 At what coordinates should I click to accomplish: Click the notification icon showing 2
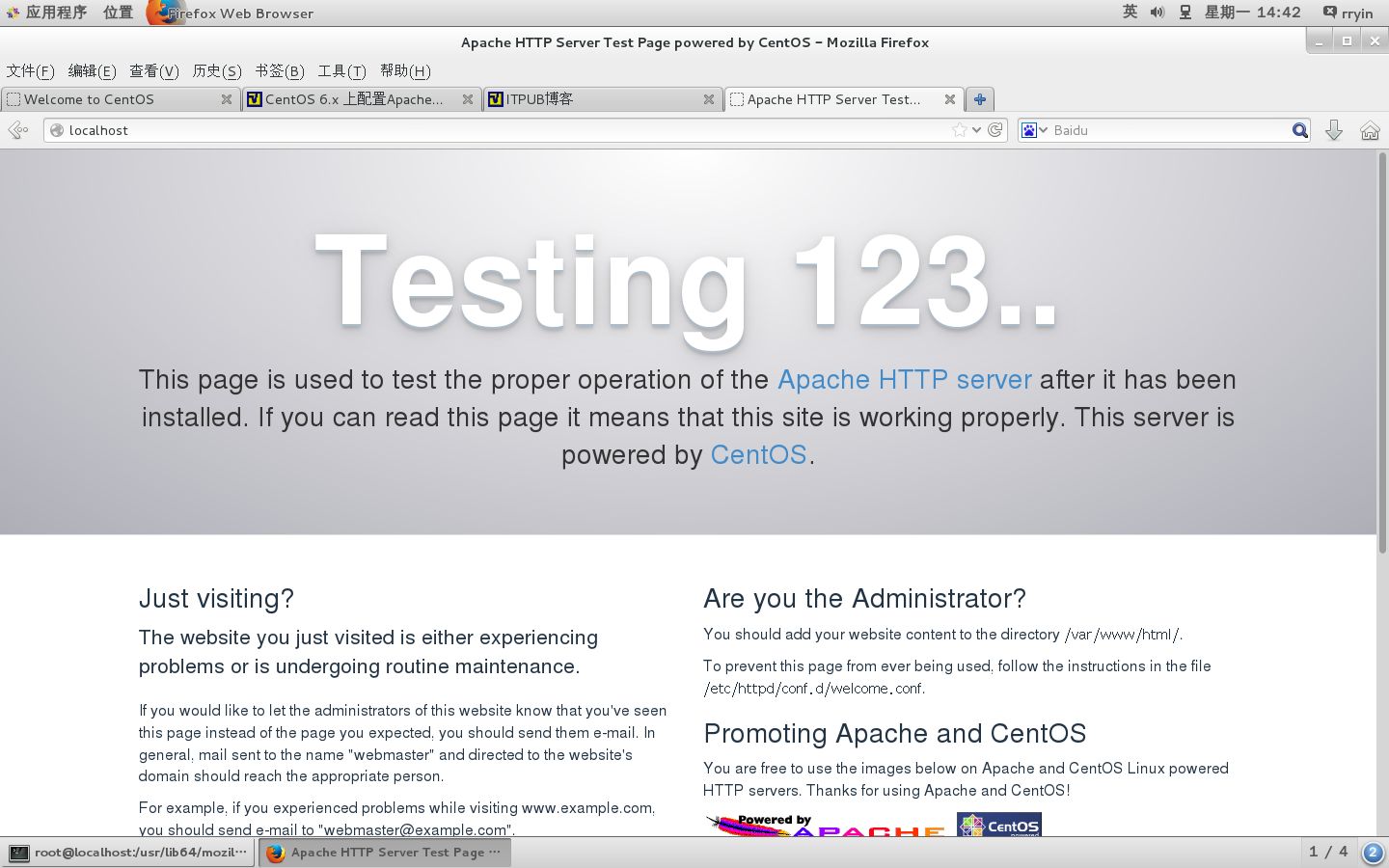pos(1373,853)
